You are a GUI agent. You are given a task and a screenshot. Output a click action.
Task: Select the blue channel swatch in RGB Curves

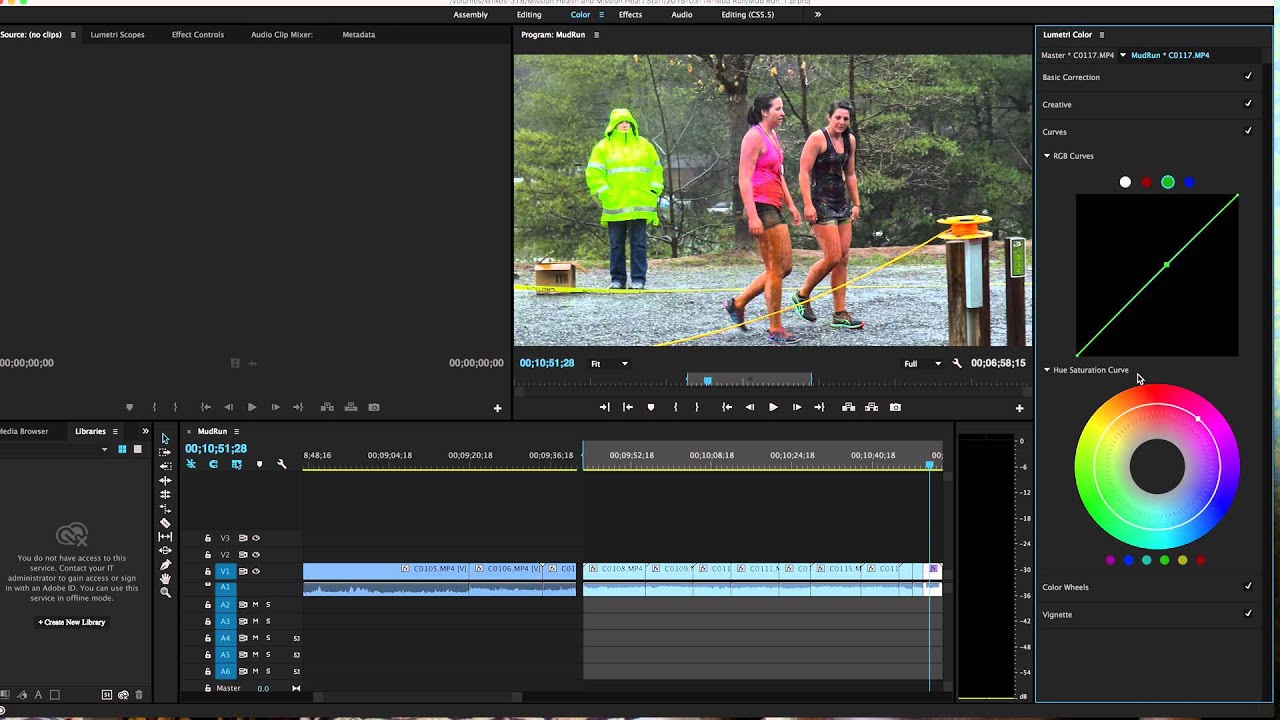(1189, 182)
